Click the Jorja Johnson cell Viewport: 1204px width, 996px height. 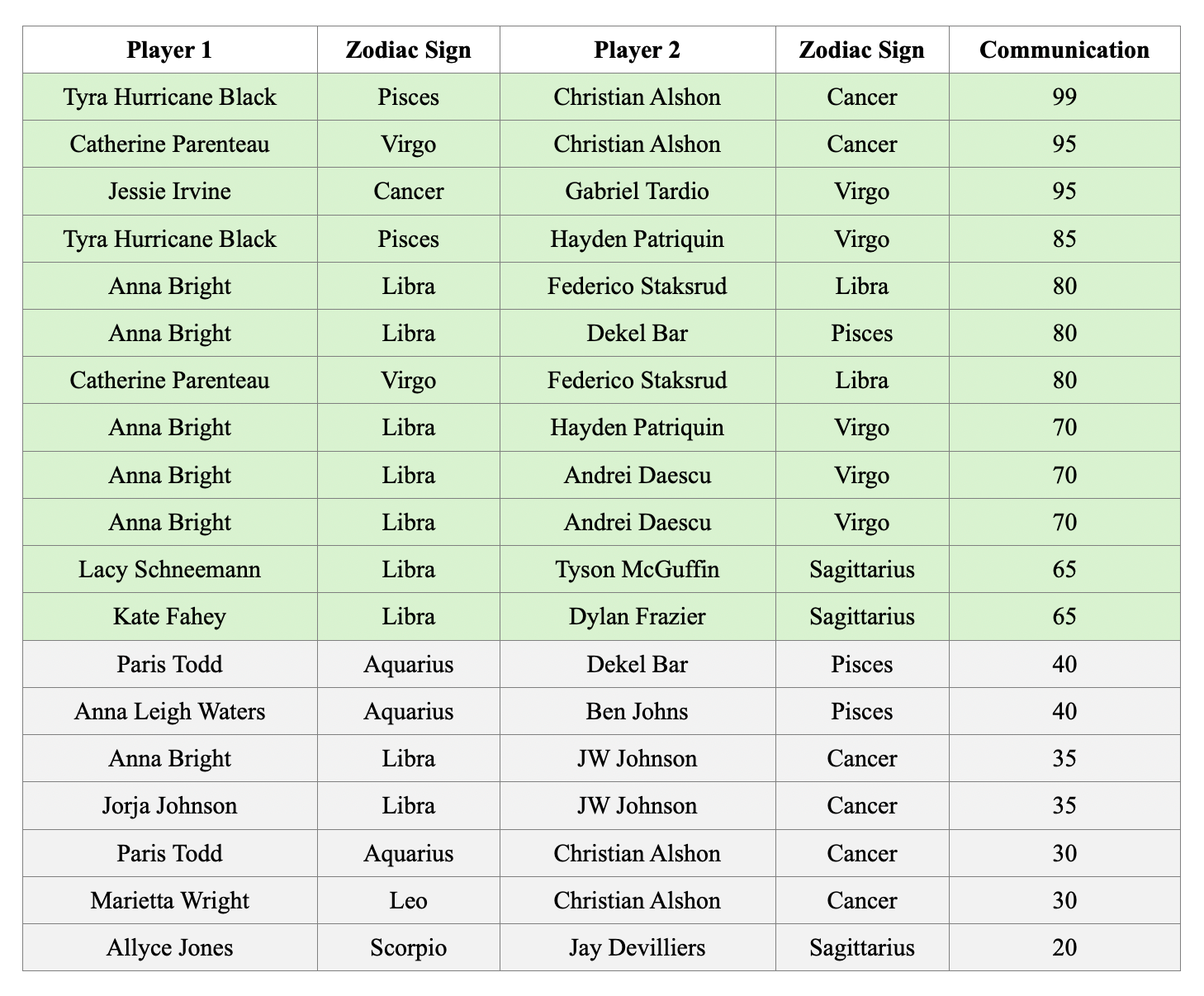(169, 806)
